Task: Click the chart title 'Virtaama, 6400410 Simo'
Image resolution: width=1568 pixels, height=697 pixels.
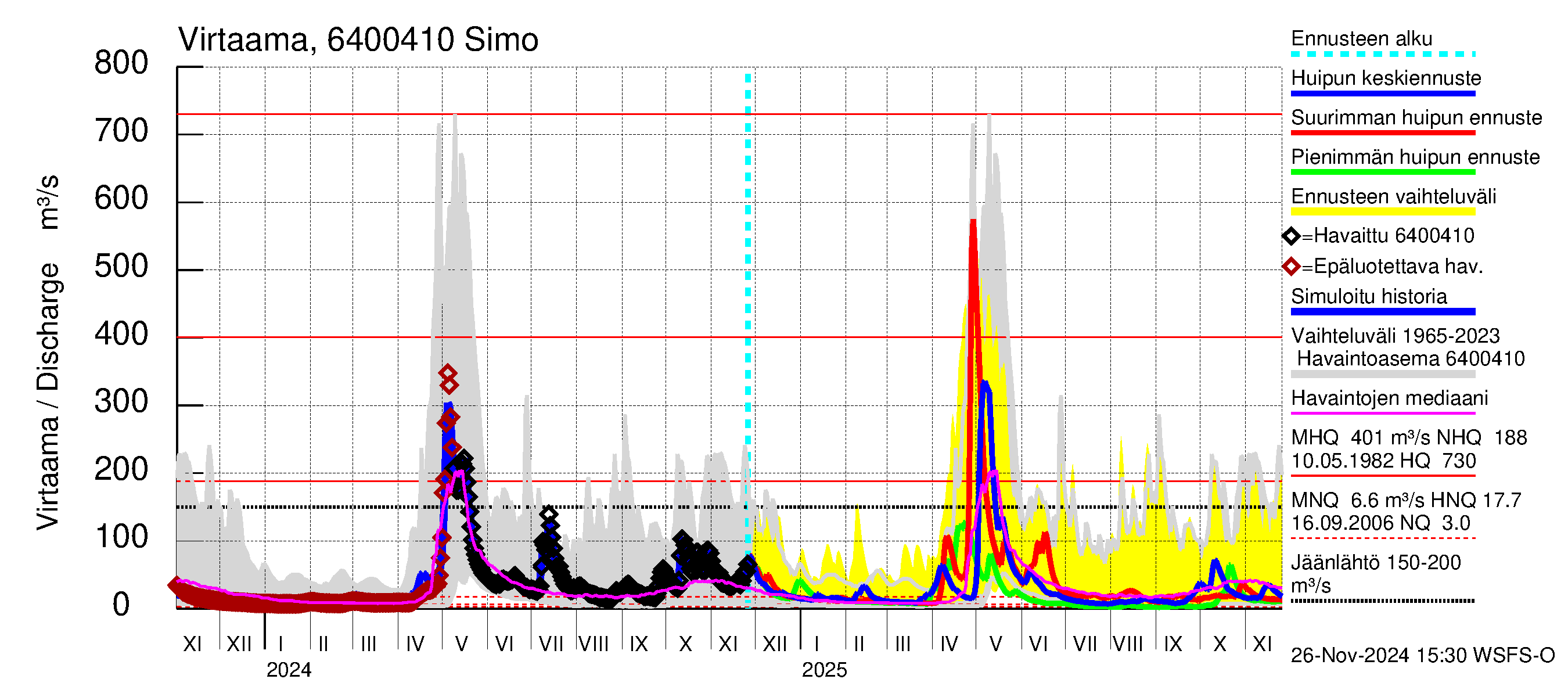Action: [x=358, y=40]
